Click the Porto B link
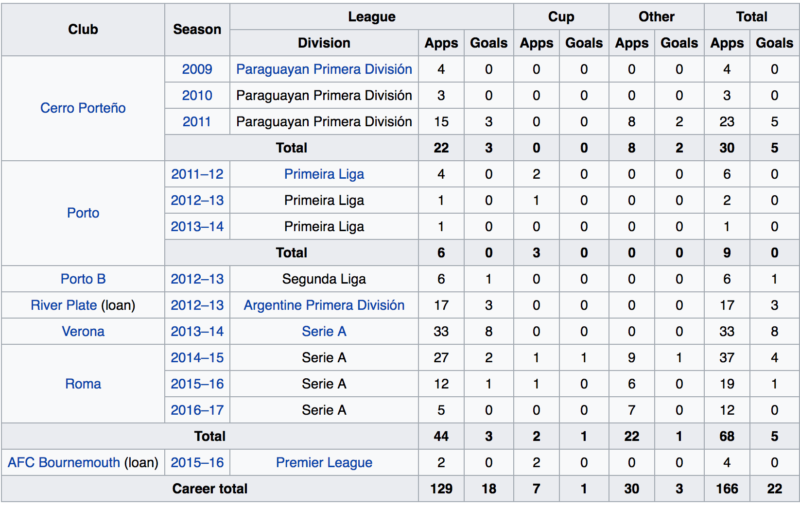The width and height of the screenshot is (800, 506). [x=83, y=279]
